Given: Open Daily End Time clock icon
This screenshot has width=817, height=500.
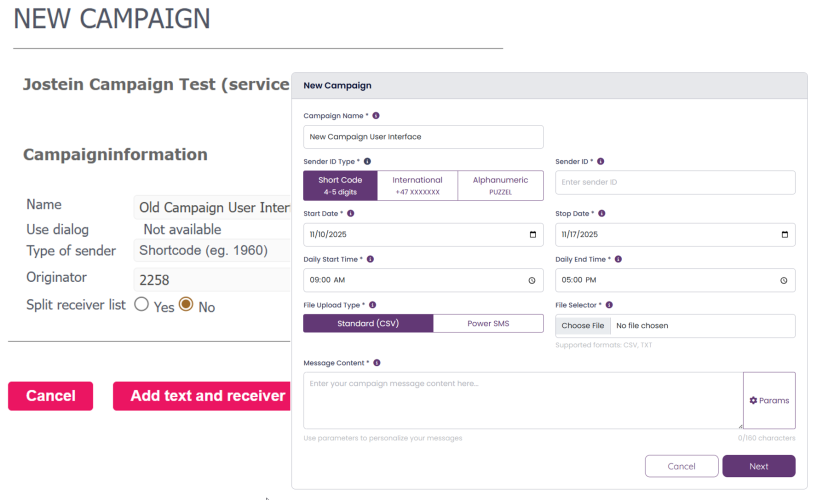Looking at the screenshot, I should click(784, 281).
